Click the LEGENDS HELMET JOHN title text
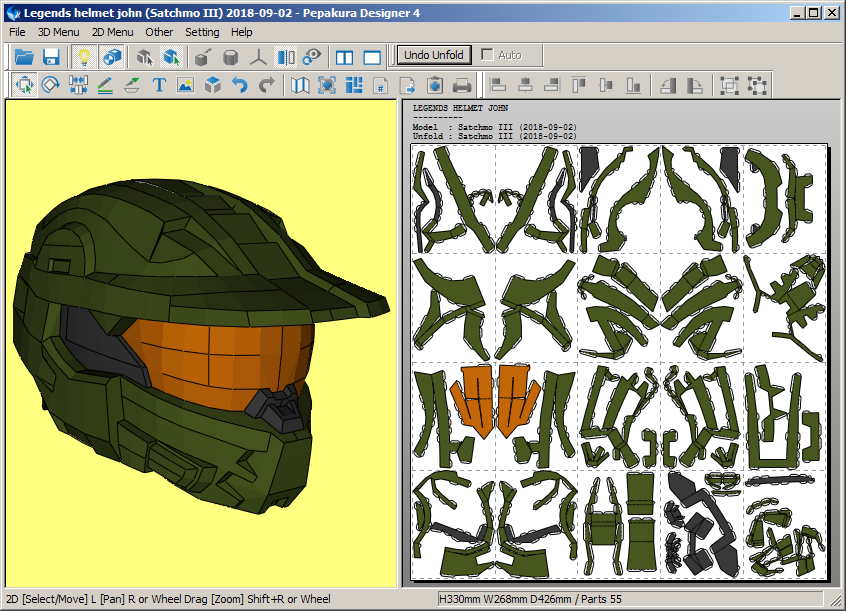 coord(460,108)
